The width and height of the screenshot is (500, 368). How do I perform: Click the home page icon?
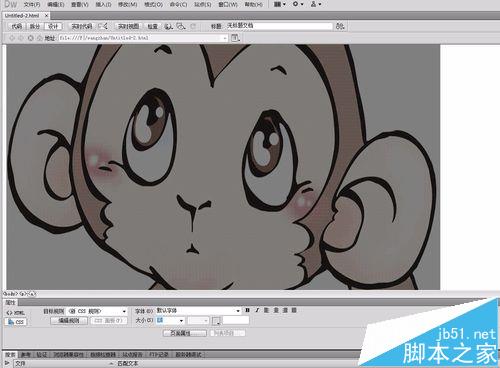39,38
